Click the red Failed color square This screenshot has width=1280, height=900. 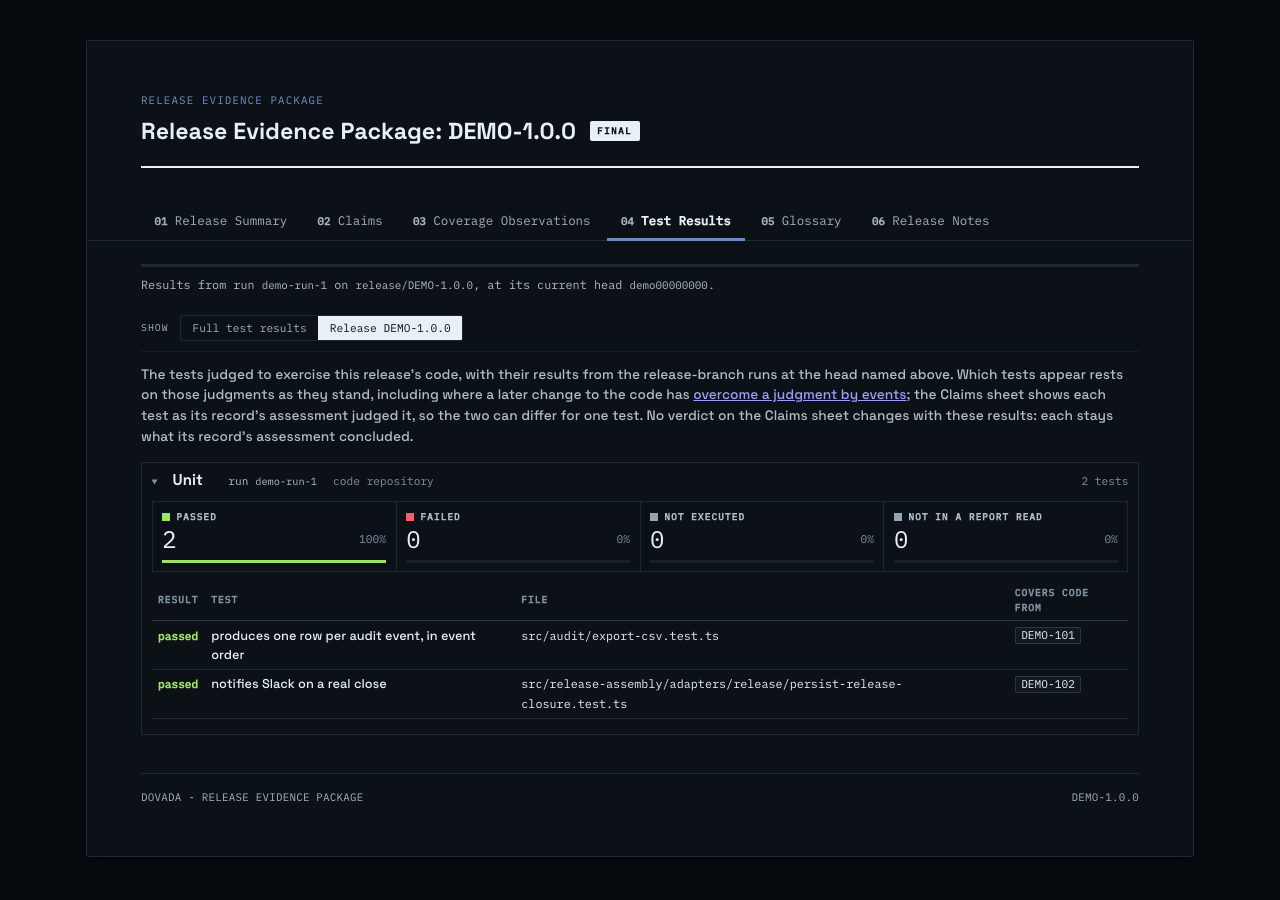click(410, 517)
